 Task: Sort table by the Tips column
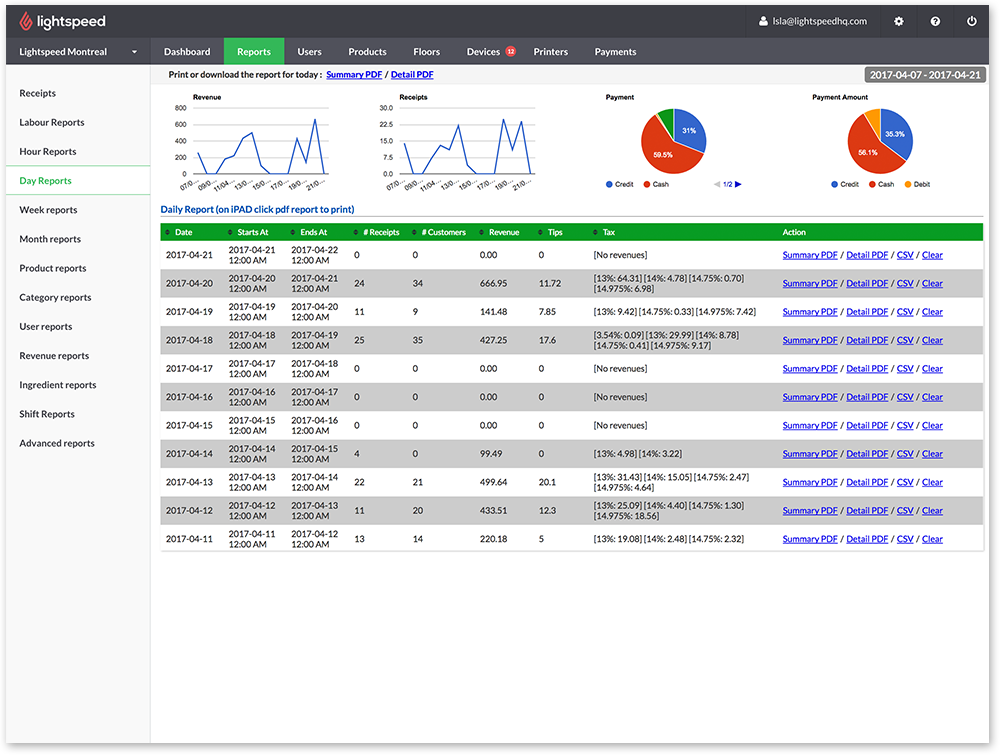pyautogui.click(x=555, y=232)
